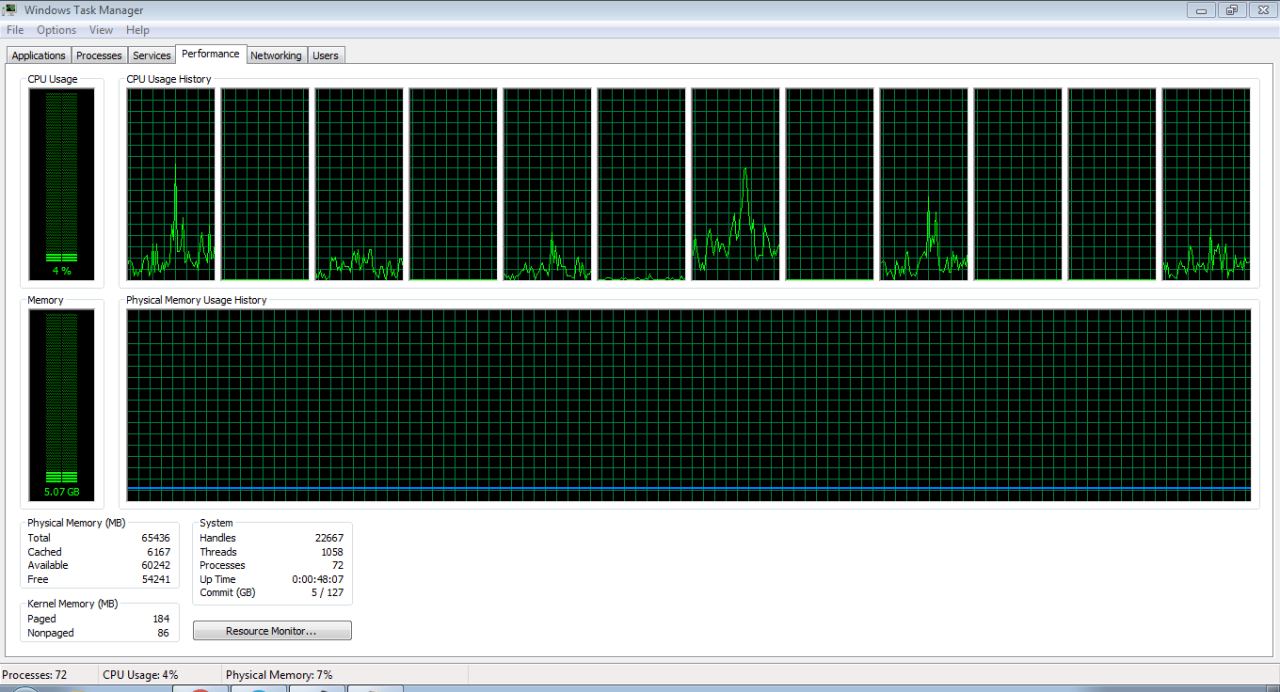Click the Threads value 1058

tap(331, 552)
